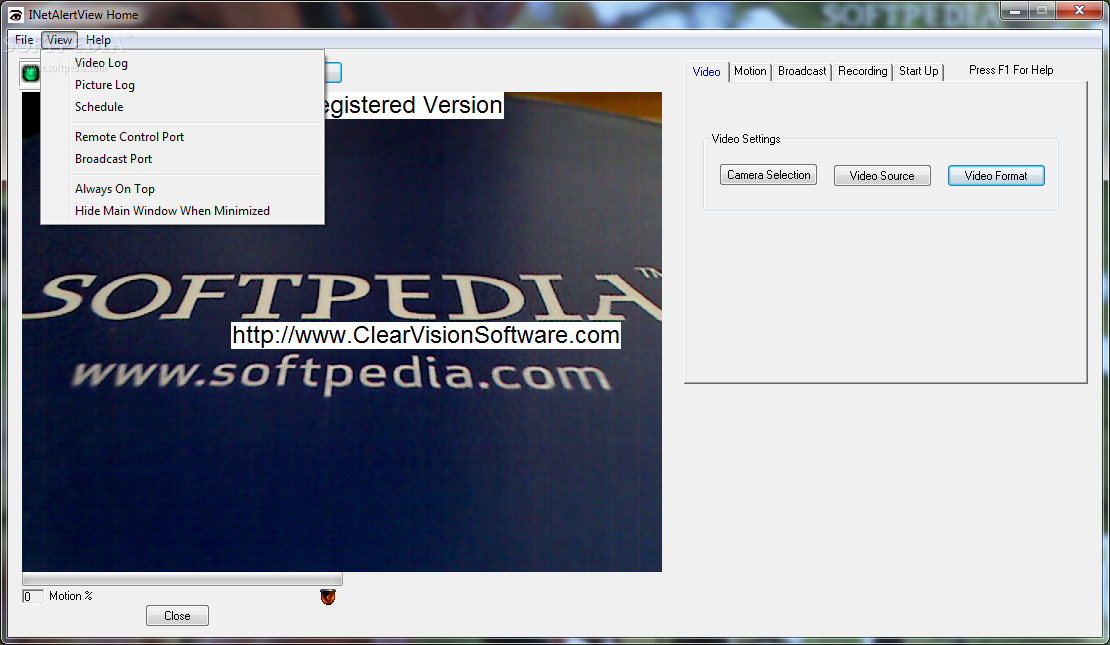Maximize the INetAlertView window
Image resolution: width=1110 pixels, height=645 pixels.
tap(1042, 11)
